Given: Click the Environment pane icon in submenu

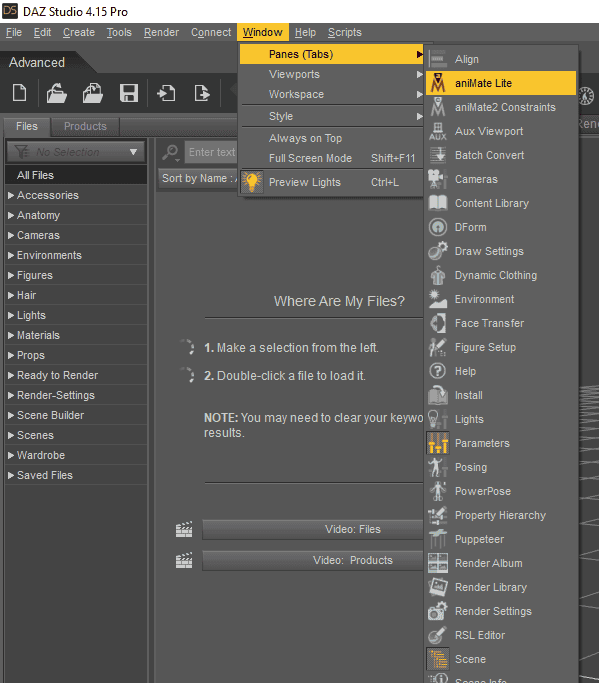Looking at the screenshot, I should click(438, 299).
